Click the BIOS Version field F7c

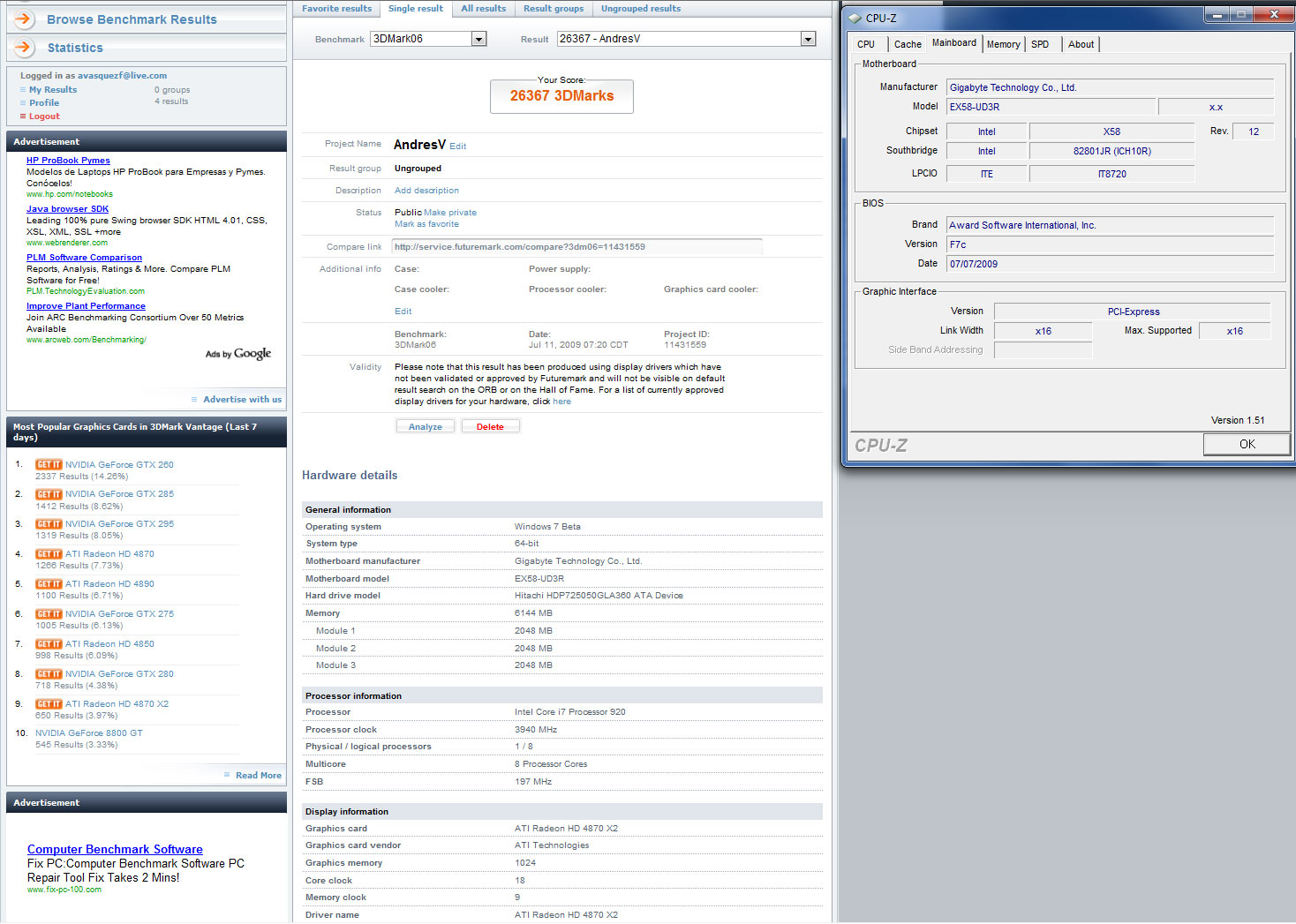[1110, 244]
